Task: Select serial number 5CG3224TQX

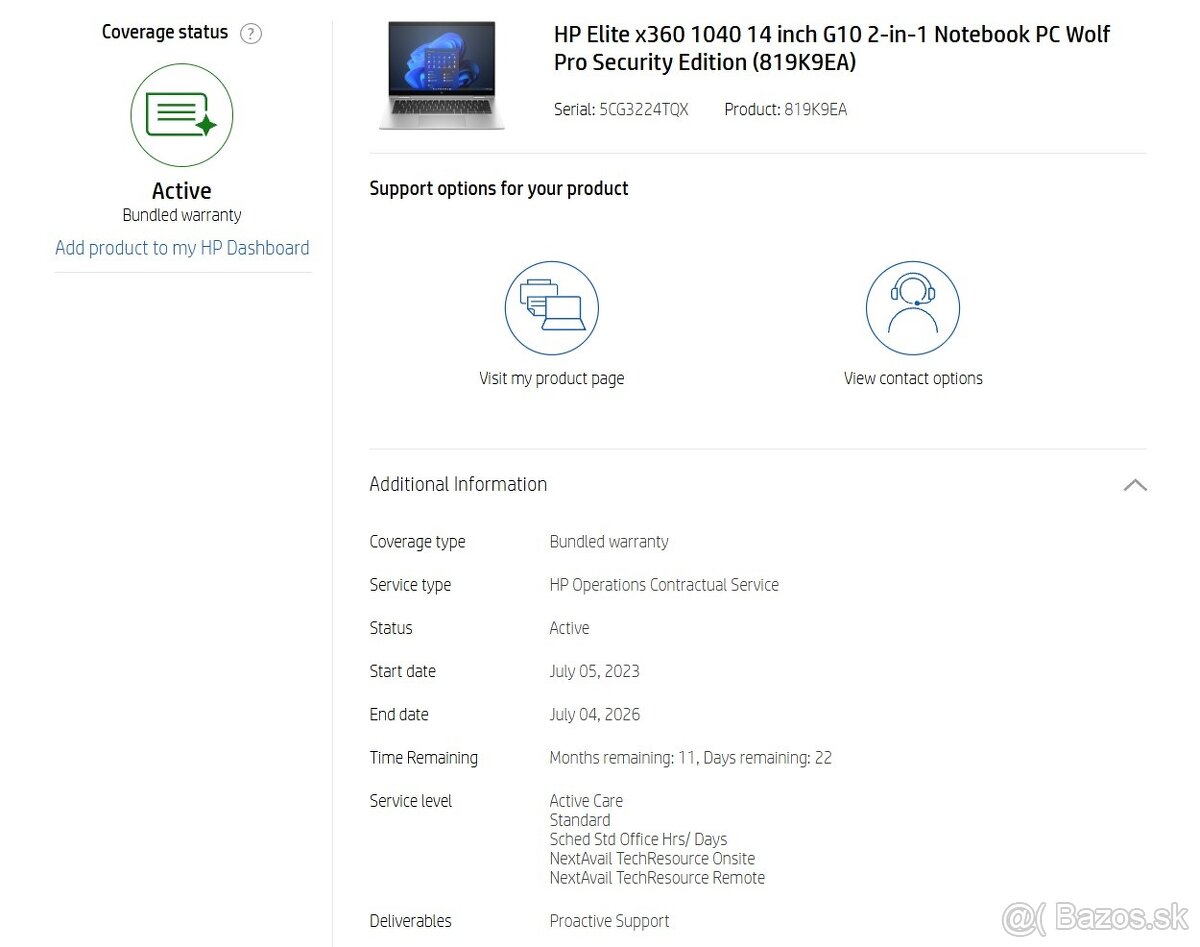Action: (644, 110)
